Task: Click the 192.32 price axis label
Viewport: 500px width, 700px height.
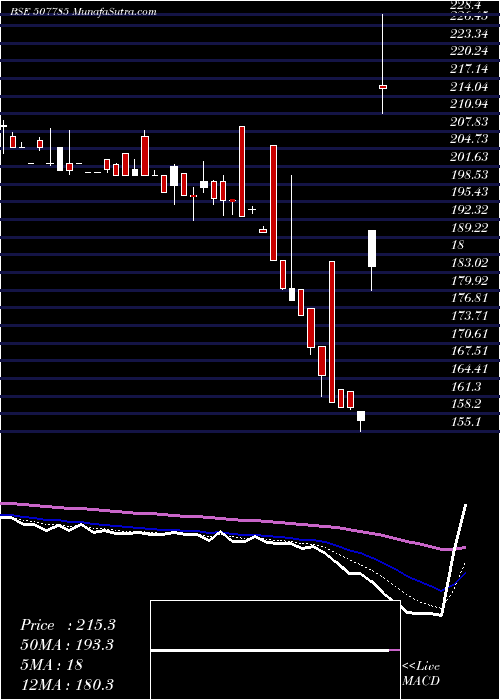Action: tap(468, 210)
